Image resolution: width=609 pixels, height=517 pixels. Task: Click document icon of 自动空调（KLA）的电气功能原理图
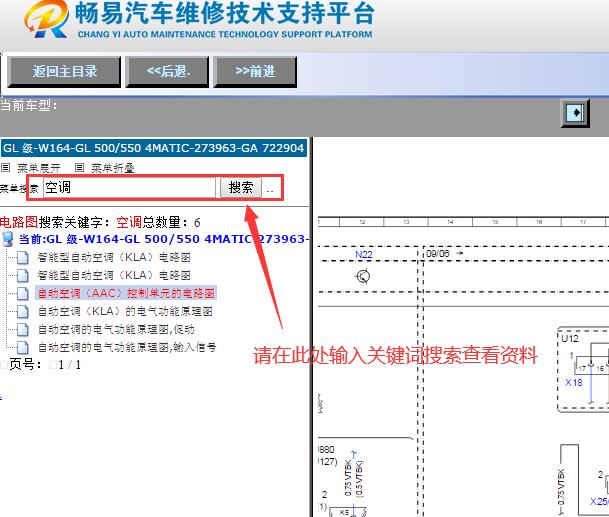coord(23,312)
